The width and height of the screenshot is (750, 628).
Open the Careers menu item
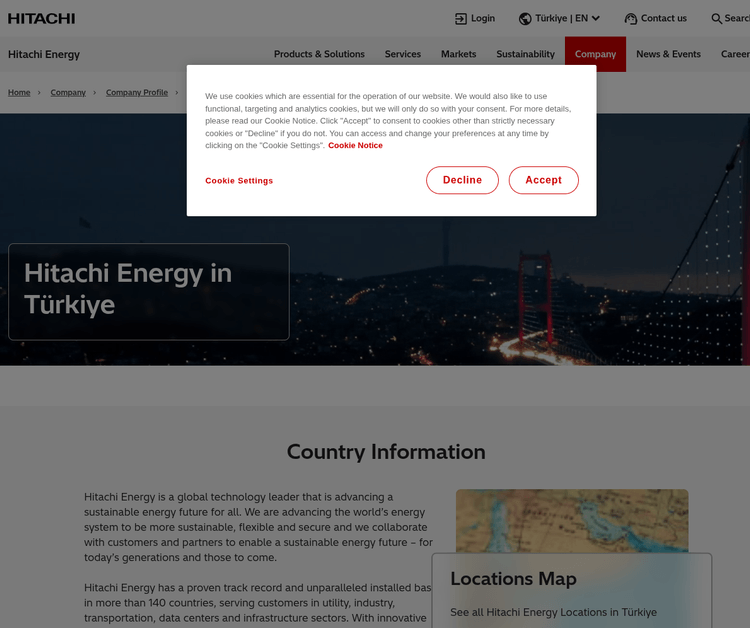(735, 54)
